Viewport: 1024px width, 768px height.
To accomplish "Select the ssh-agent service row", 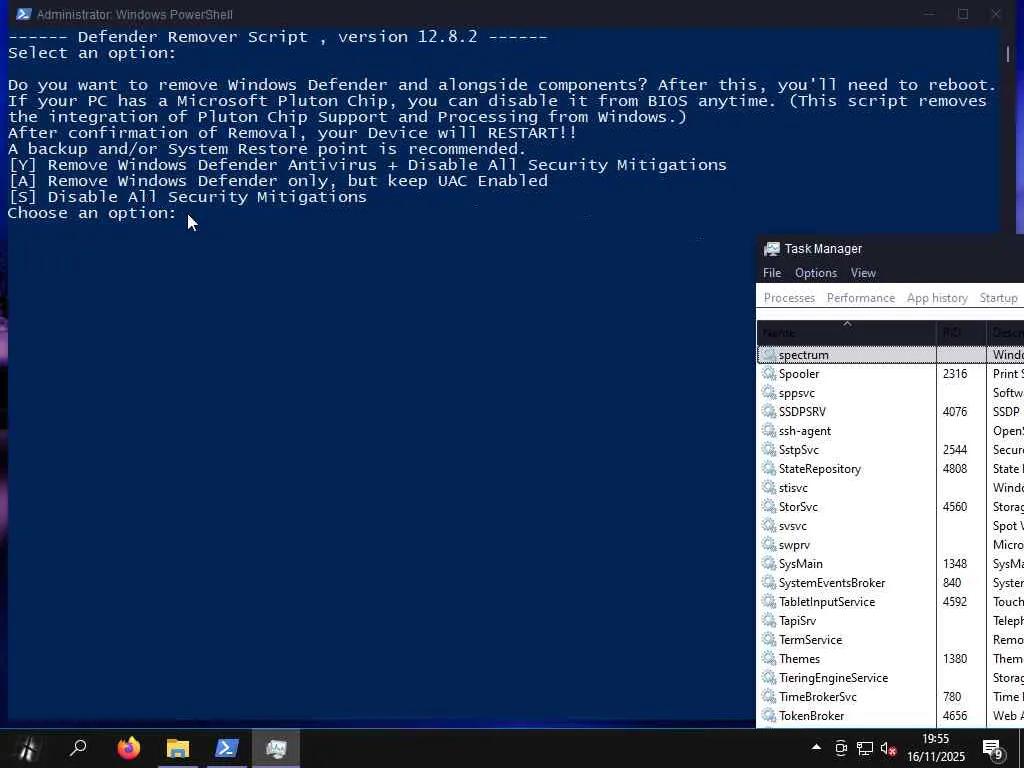I will point(890,430).
